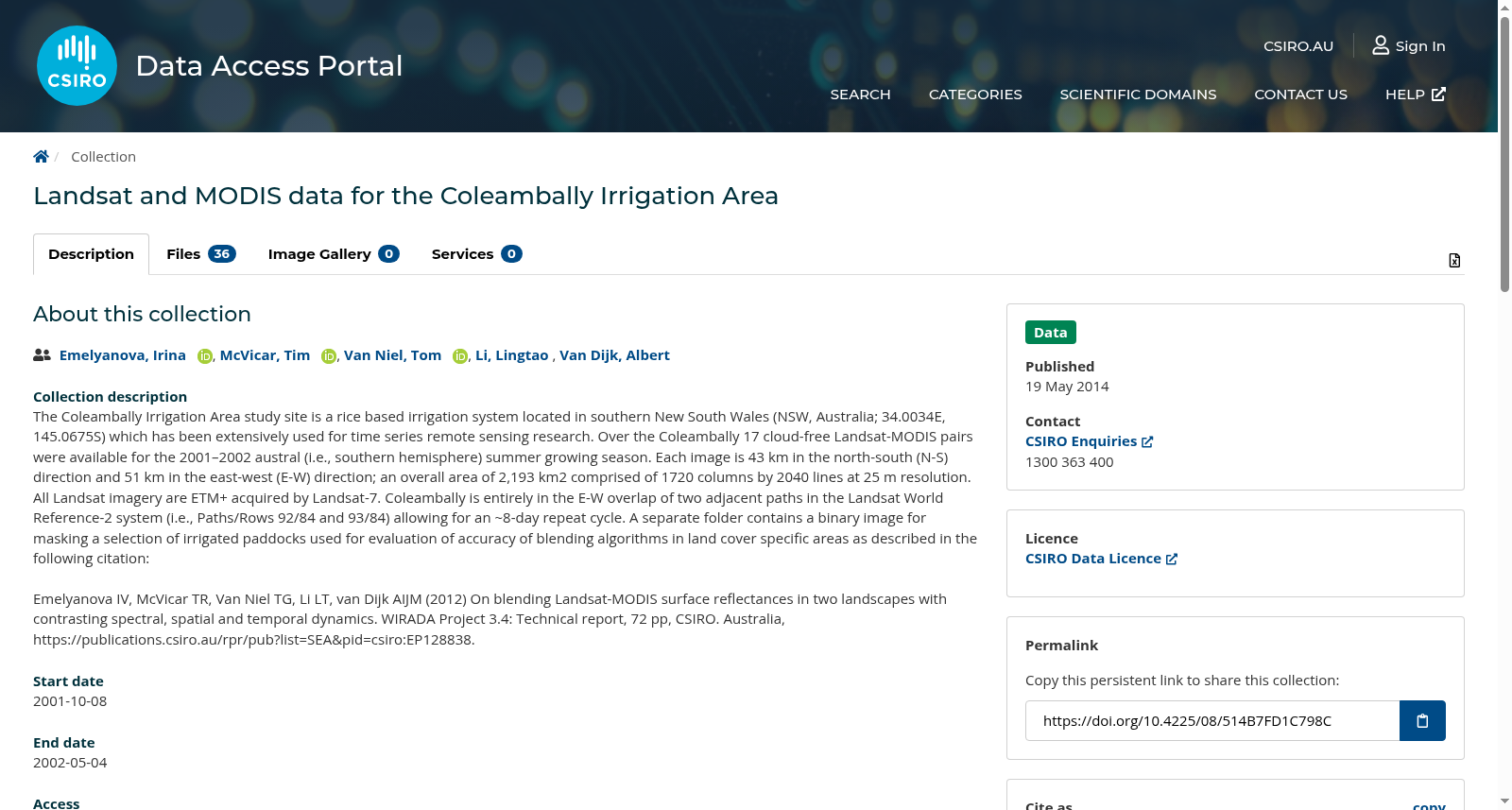Open the HELP navigation link
Screen dimensions: 1512x810
1415,95
